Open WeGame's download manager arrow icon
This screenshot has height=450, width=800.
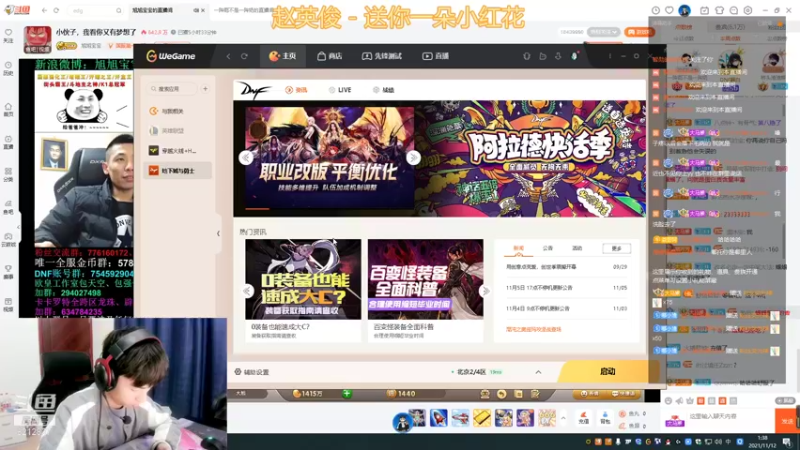[558, 56]
